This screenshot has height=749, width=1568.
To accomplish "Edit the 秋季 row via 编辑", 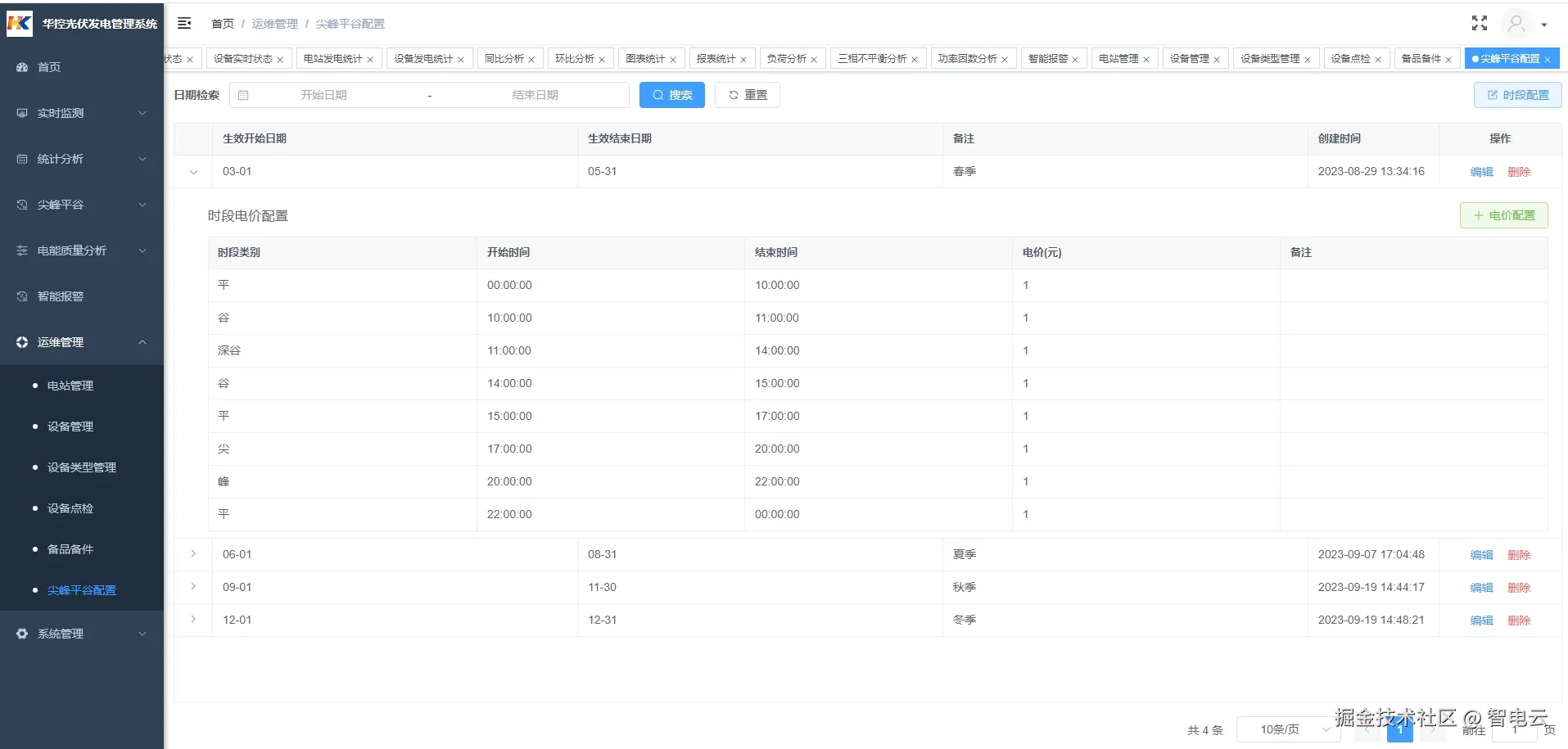I will [1482, 588].
